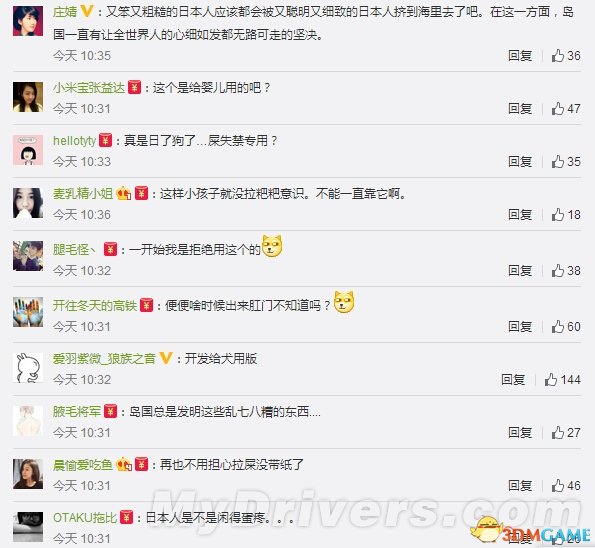Viewport: 595px width, 548px height.
Task: Reply to 爱羽紫微_狼族之音's comment
Action: pyautogui.click(x=513, y=380)
